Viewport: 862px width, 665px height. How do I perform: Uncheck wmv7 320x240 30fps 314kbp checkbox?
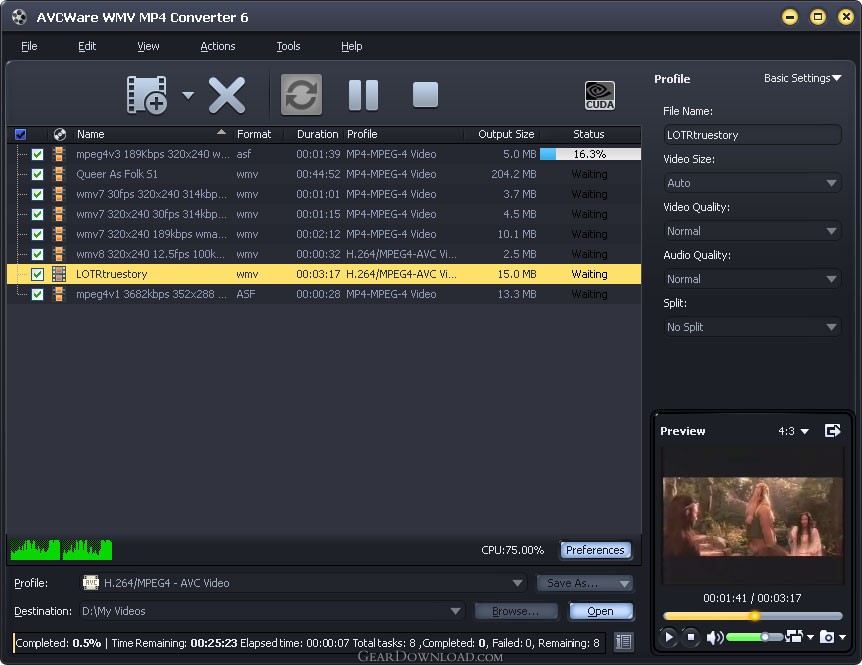(x=37, y=214)
